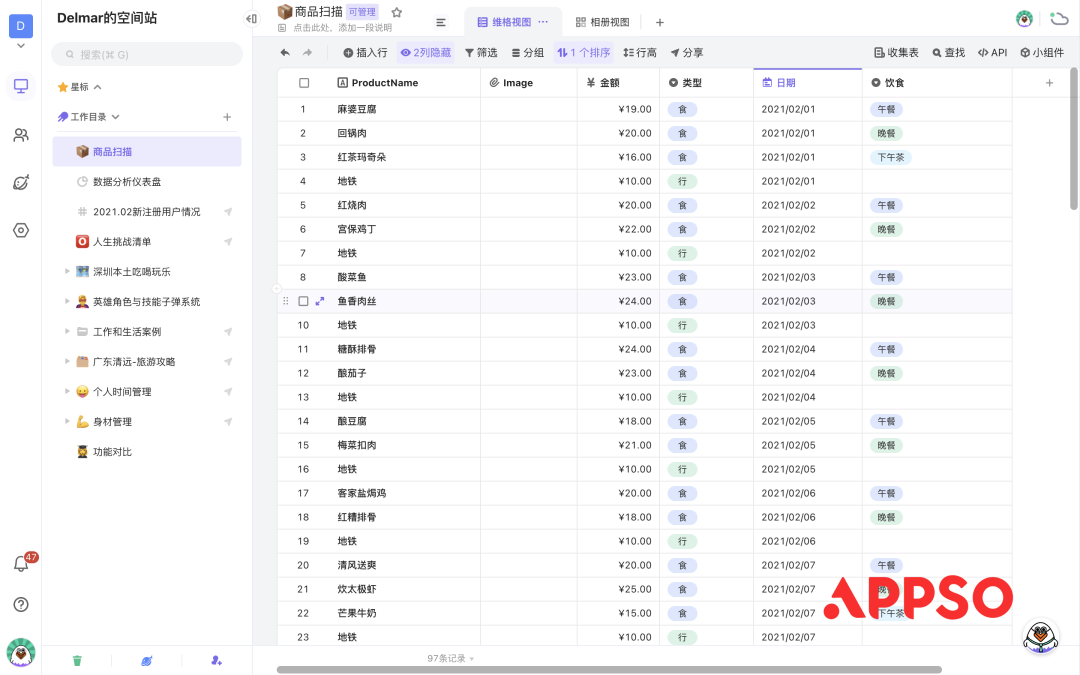Switch to the 相册视图 tab
The width and height of the screenshot is (1080, 675).
[x=603, y=22]
